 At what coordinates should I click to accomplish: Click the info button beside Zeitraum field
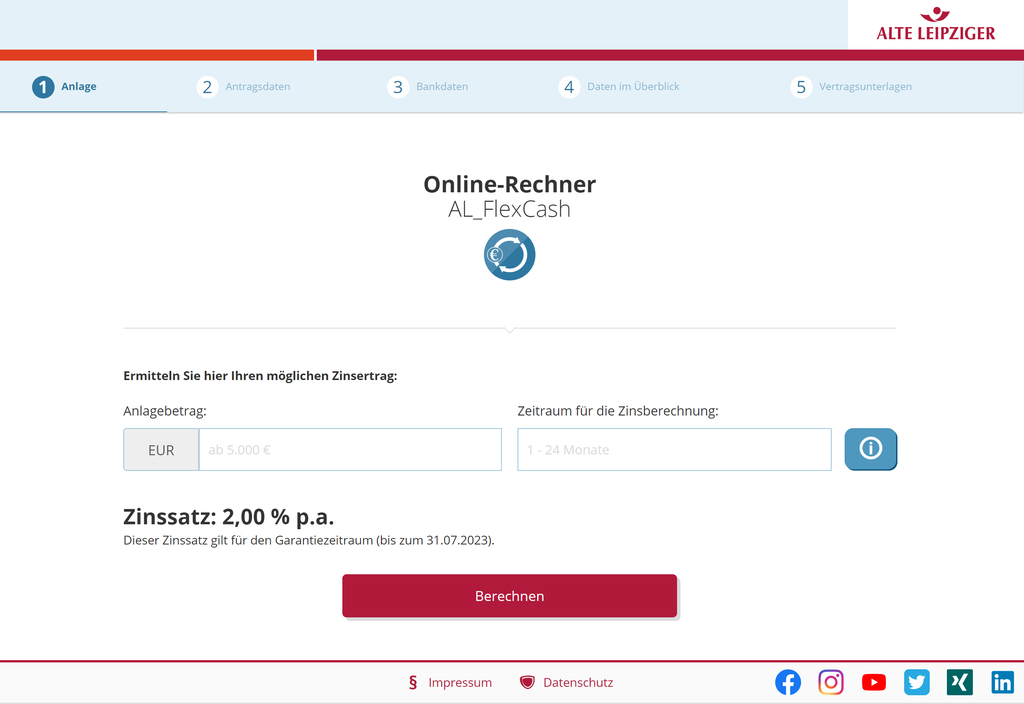(x=871, y=449)
